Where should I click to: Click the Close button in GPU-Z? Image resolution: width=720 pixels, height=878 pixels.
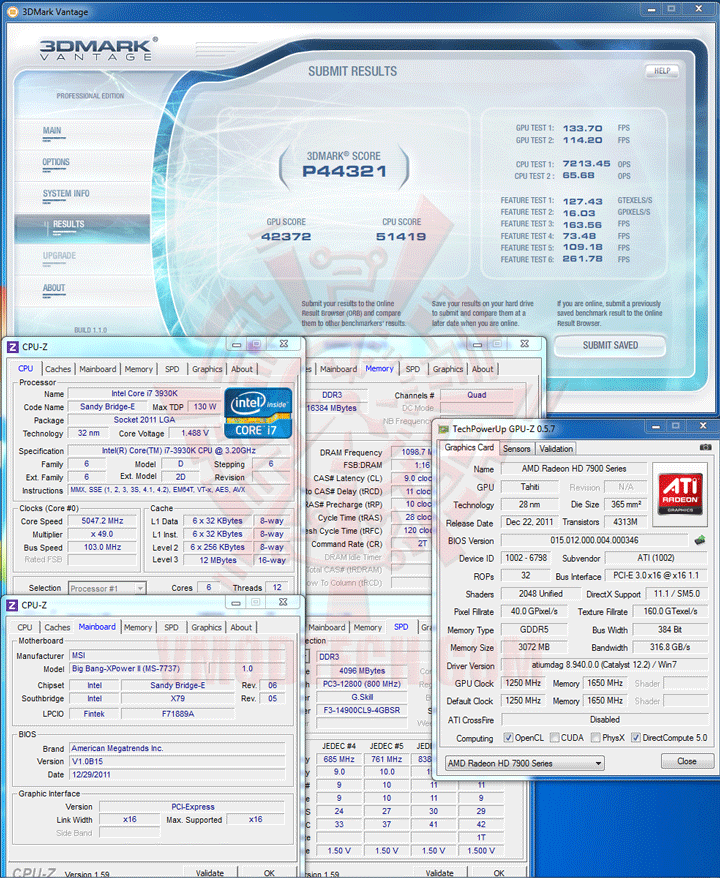pos(687,761)
